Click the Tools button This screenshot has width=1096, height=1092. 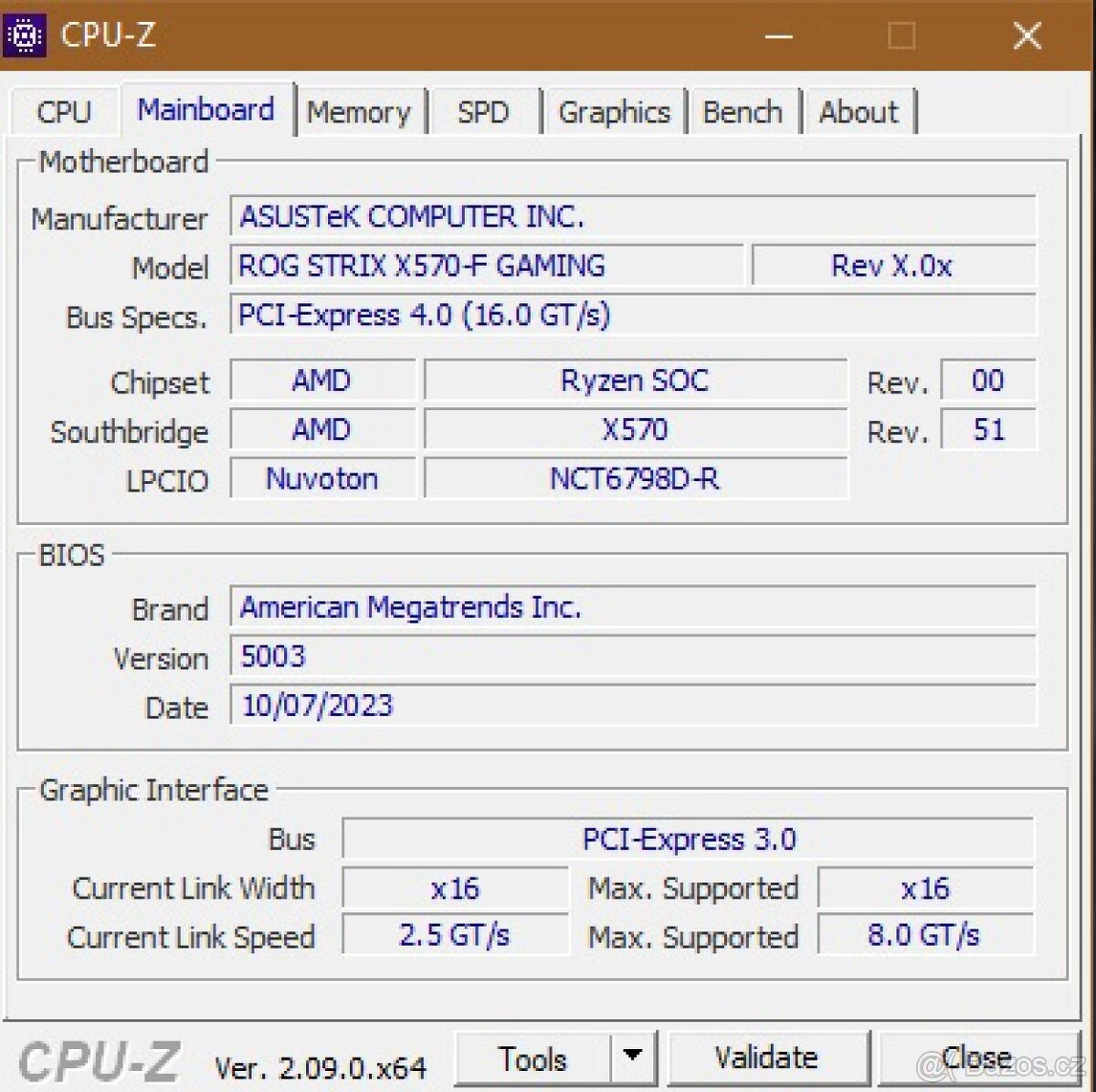(532, 1059)
